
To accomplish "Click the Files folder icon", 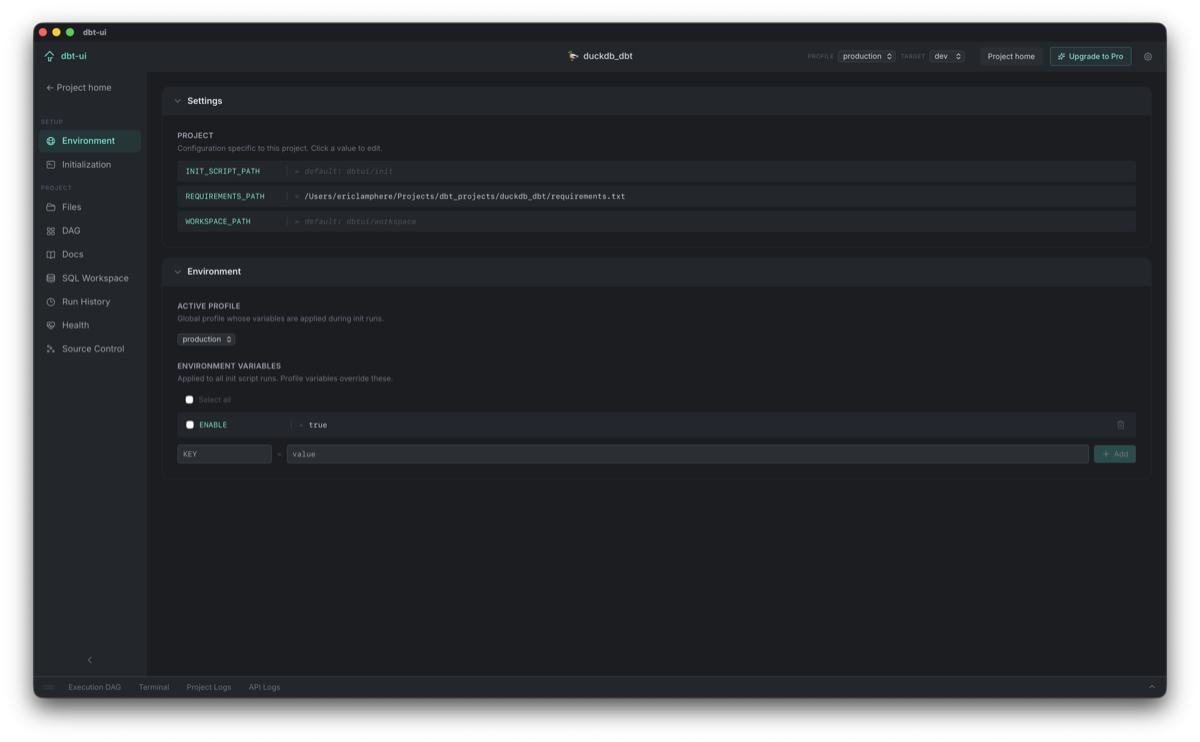I will [51, 207].
